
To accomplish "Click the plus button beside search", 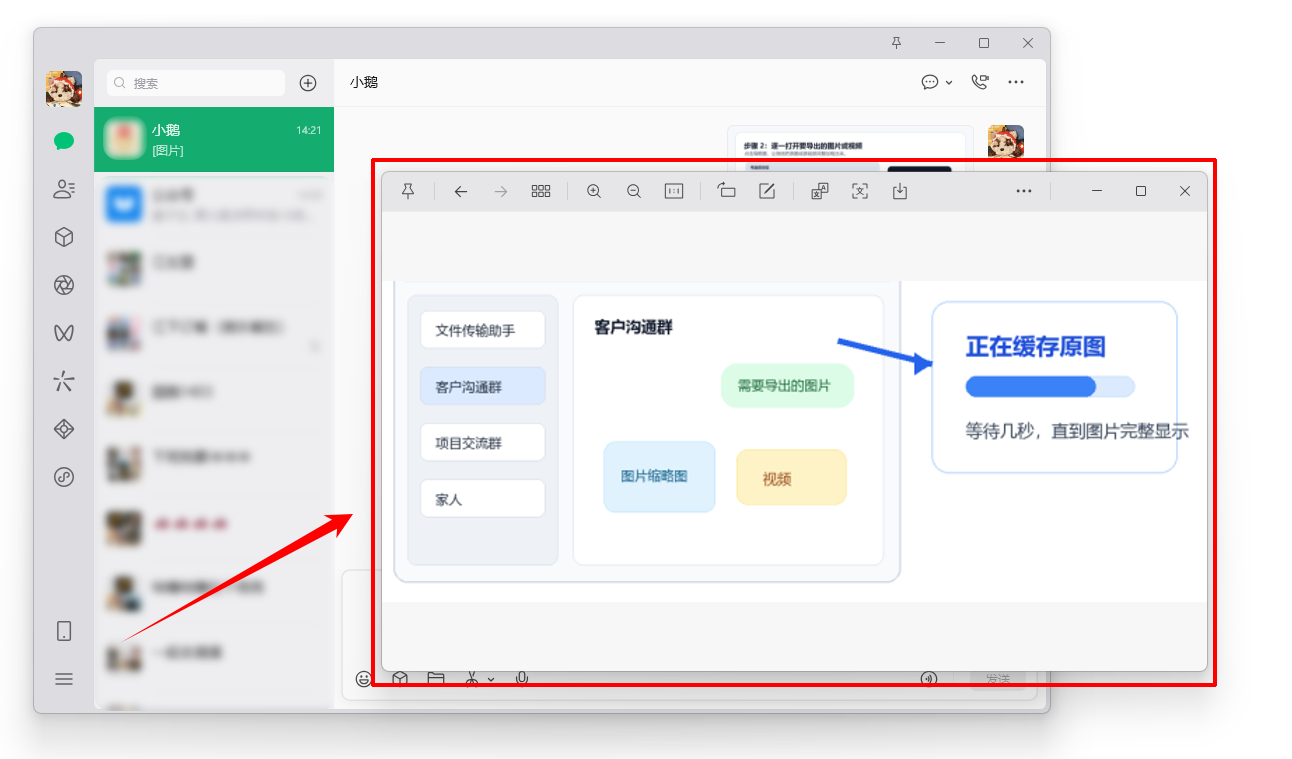I will [308, 83].
